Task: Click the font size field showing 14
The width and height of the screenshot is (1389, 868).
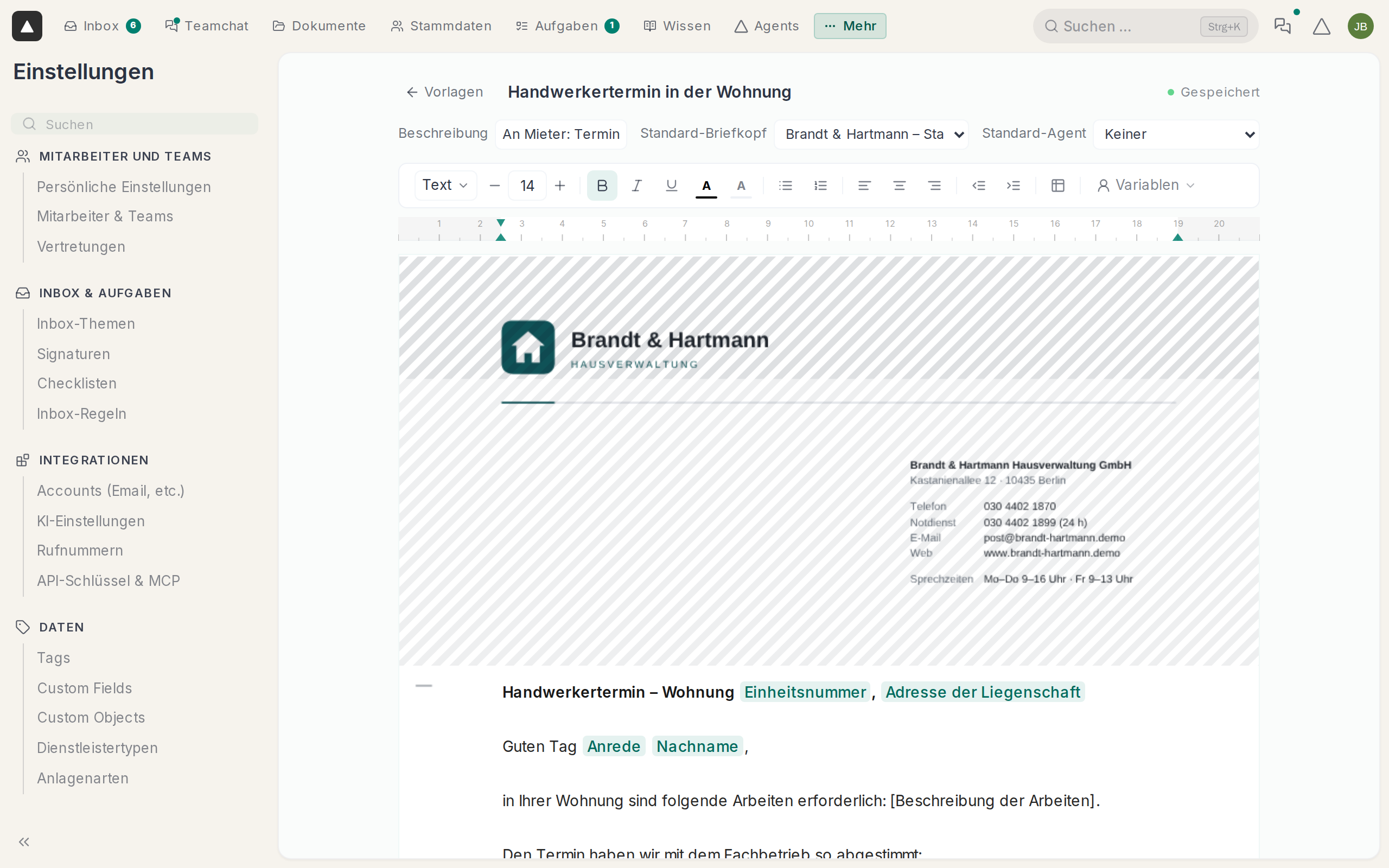Action: [x=527, y=186]
